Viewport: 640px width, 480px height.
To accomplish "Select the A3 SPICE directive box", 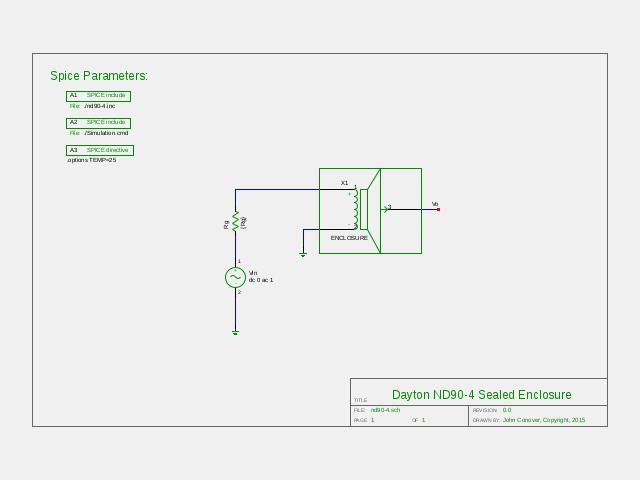I will [100, 150].
